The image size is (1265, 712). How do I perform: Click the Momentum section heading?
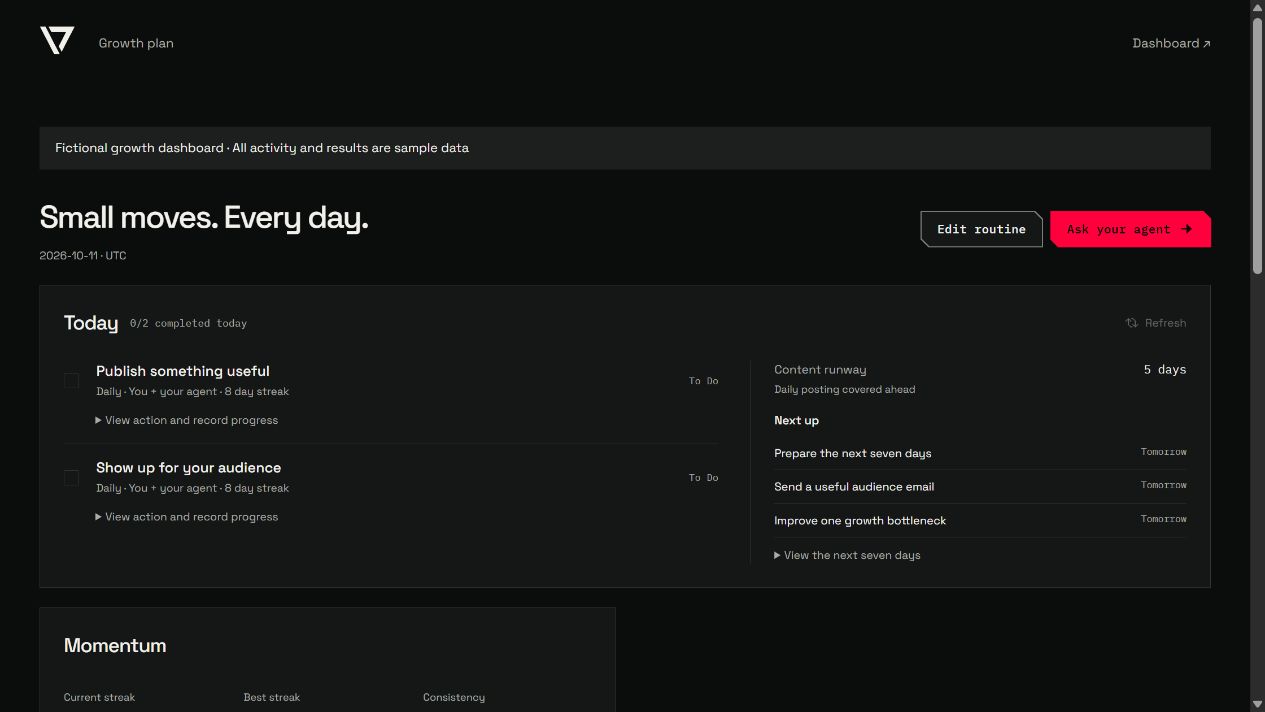pos(115,646)
